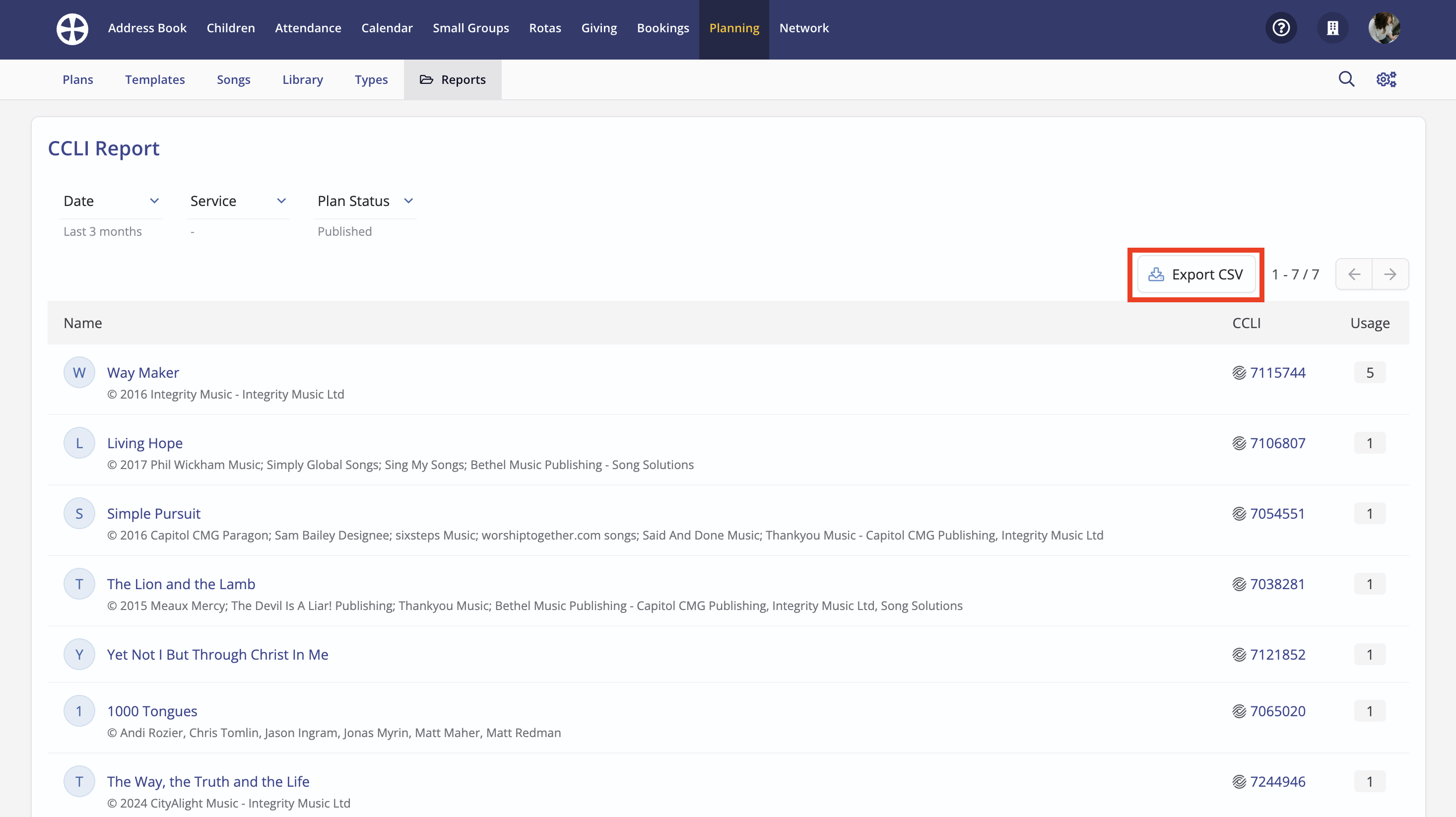This screenshot has width=1456, height=817.
Task: Open the module settings gears icon
Action: 1386,79
